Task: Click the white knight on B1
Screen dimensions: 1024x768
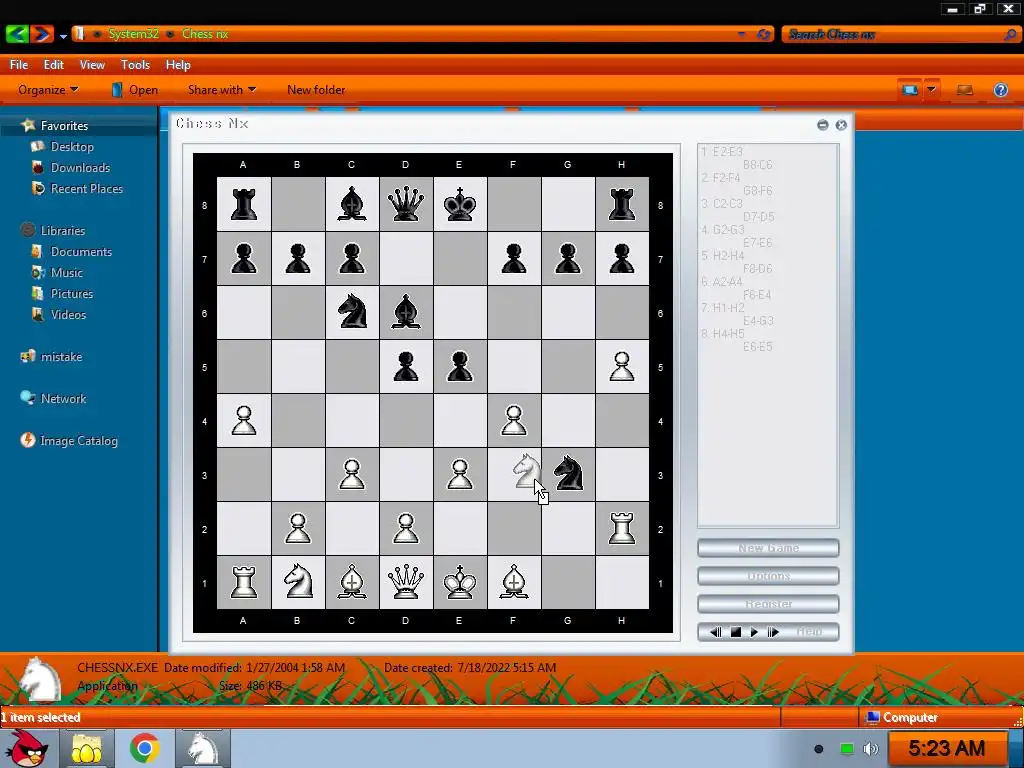Action: 298,581
